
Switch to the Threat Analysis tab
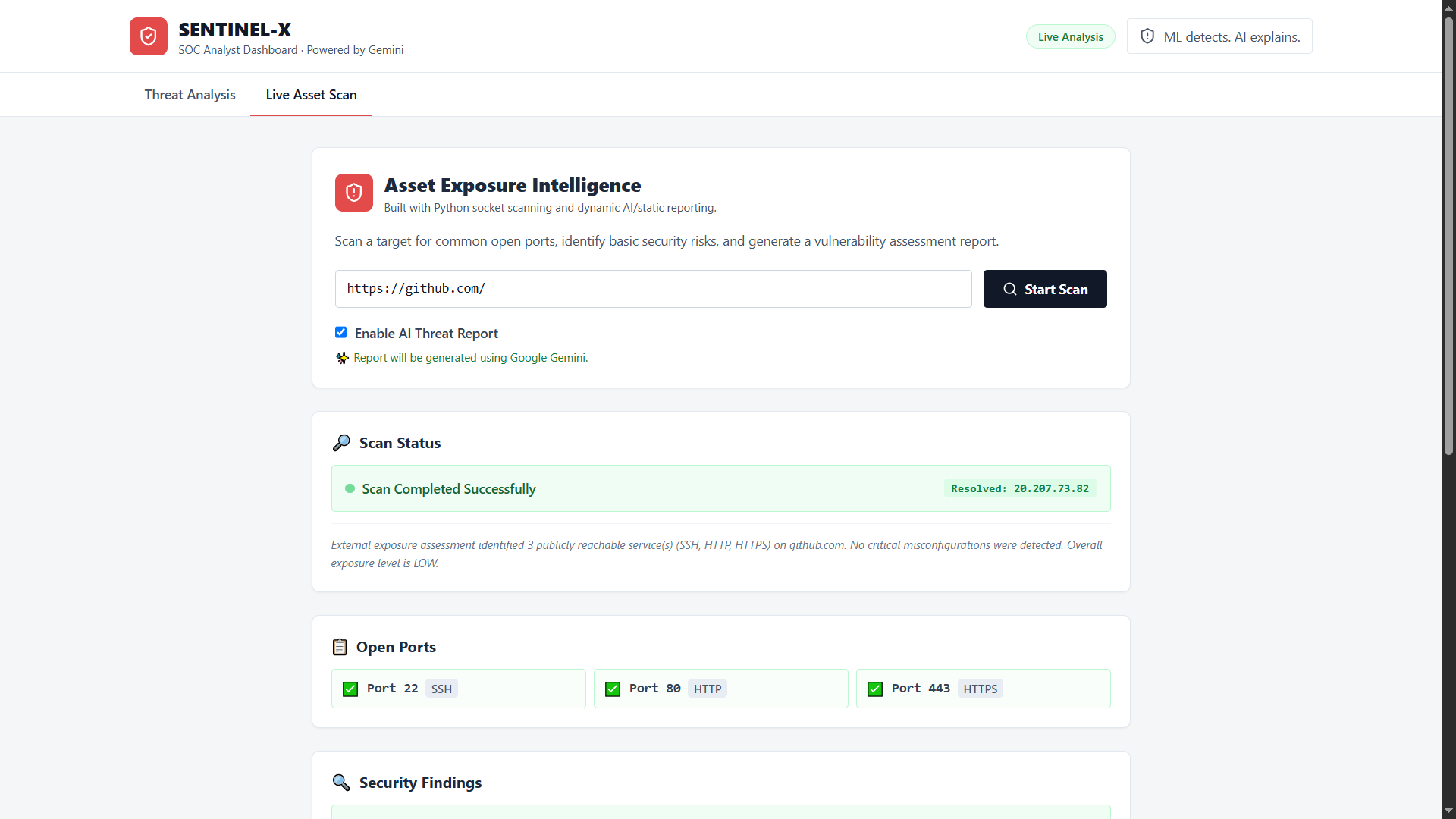tap(190, 95)
